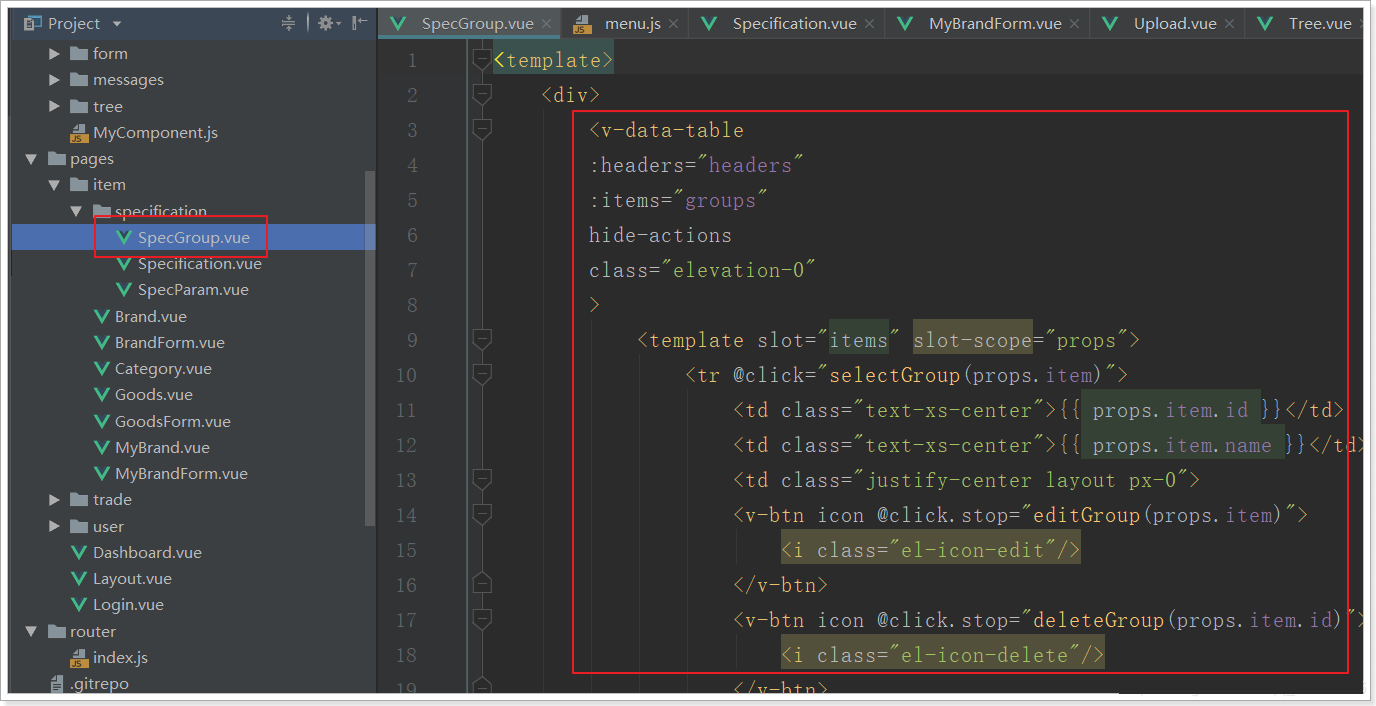The image size is (1376, 706).
Task: Click the 'headers' attribute value on line 4
Action: pyautogui.click(x=750, y=165)
